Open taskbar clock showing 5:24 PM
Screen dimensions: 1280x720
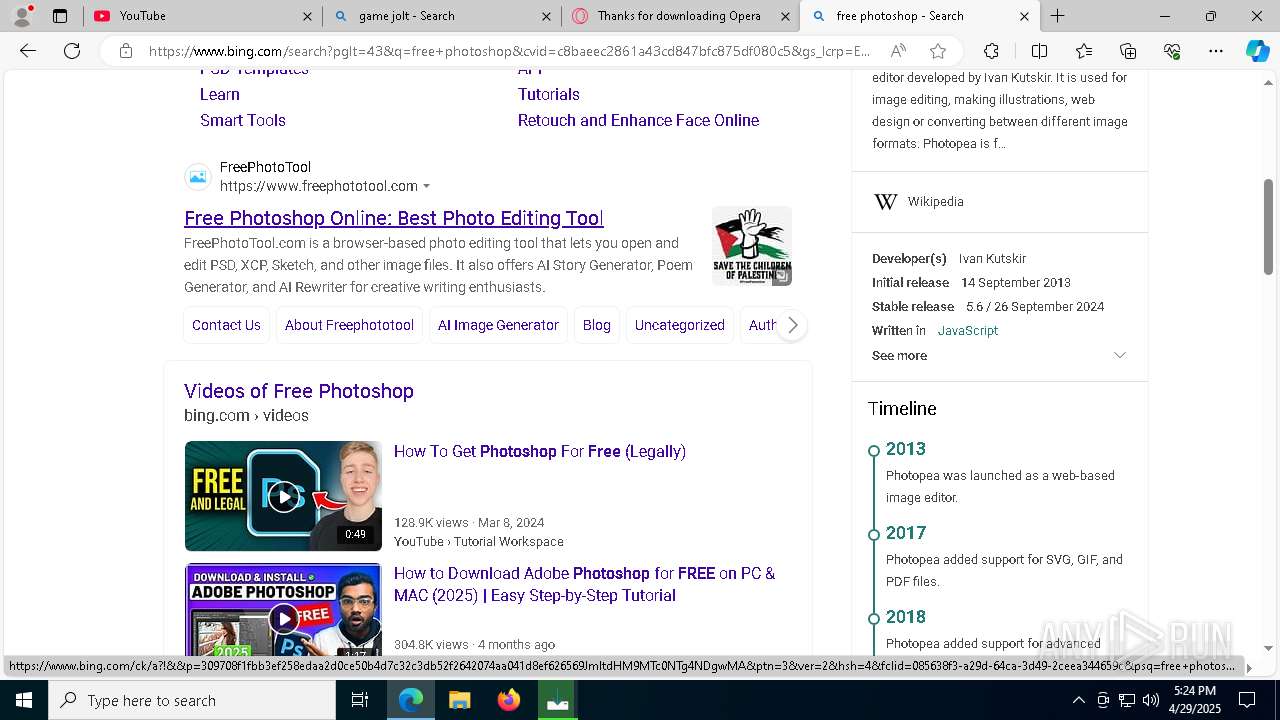(1195, 700)
